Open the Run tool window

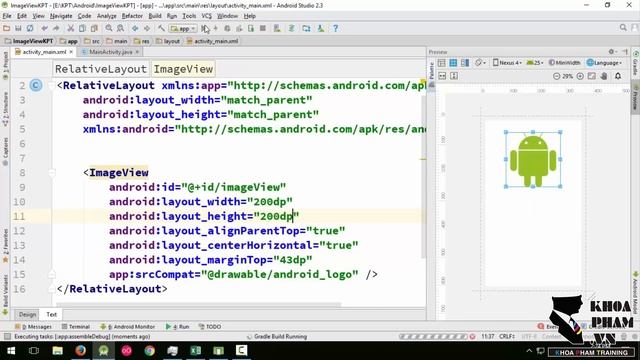pyautogui.click(x=178, y=327)
